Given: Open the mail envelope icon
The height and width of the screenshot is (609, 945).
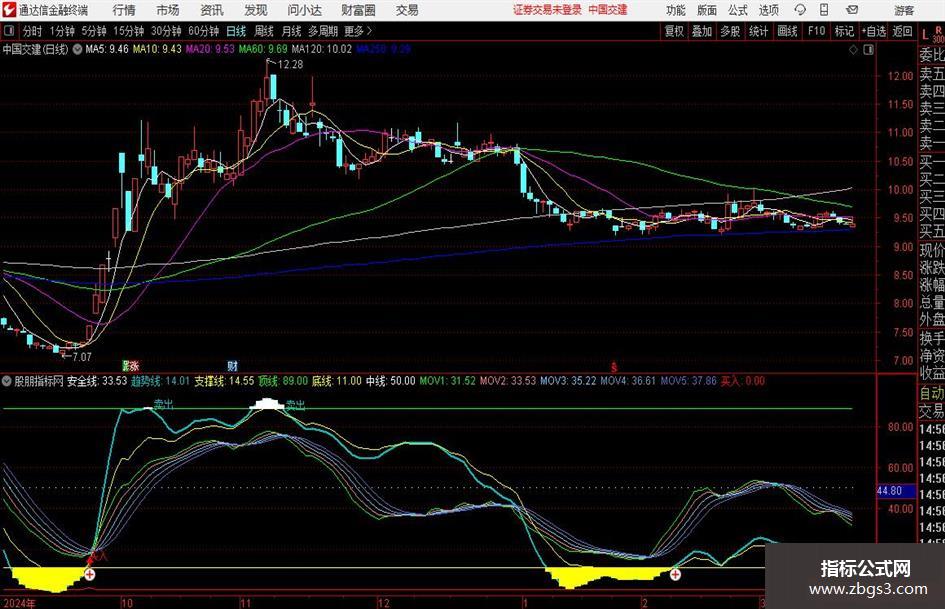Looking at the screenshot, I should pos(852,10).
